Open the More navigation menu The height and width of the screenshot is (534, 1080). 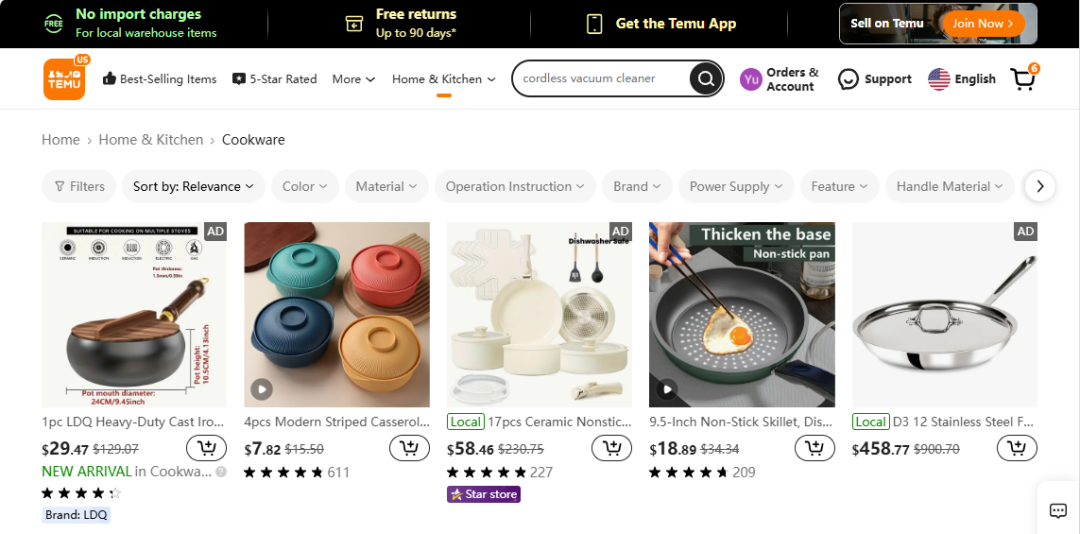pos(353,79)
